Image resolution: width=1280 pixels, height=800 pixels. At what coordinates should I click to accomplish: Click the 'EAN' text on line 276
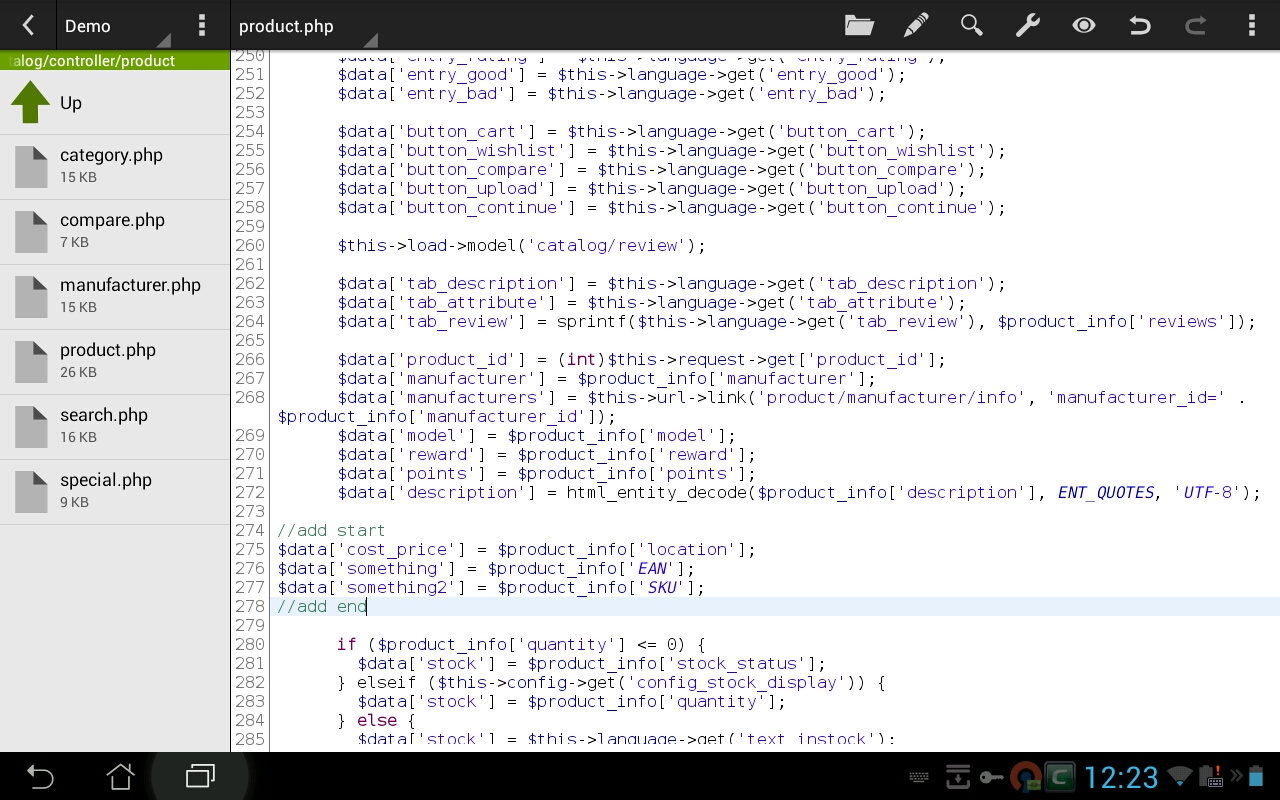[x=652, y=568]
